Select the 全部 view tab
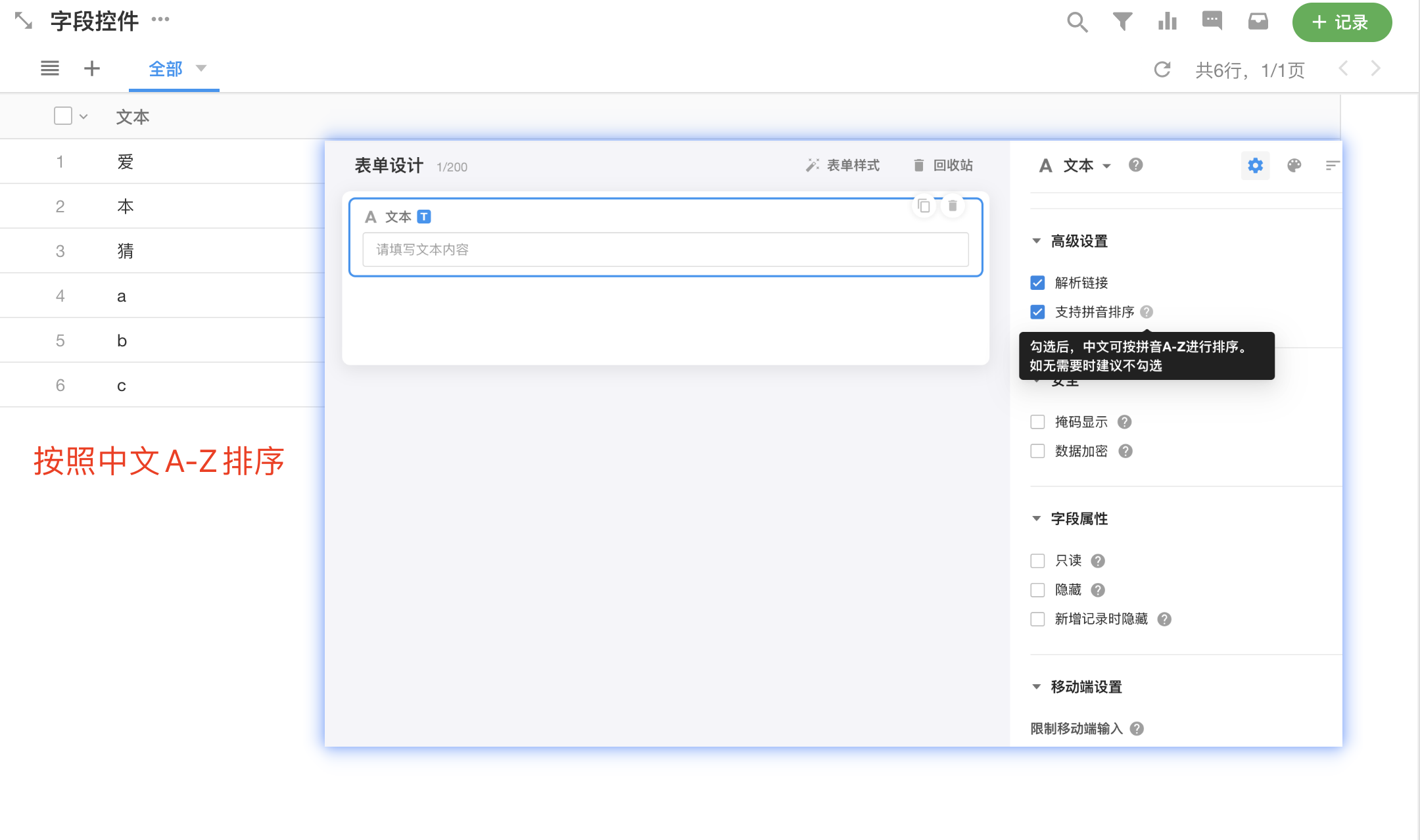The width and height of the screenshot is (1420, 840). pyautogui.click(x=166, y=69)
